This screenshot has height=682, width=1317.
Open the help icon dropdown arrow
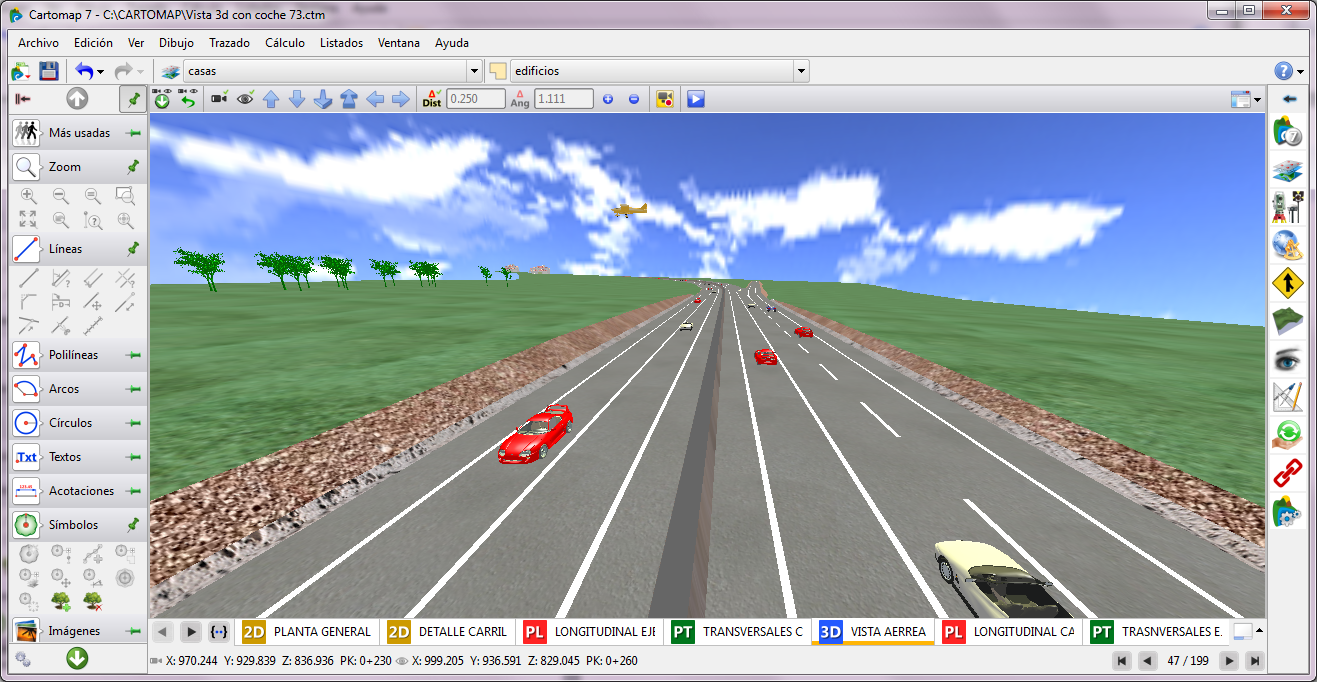pos(1300,72)
